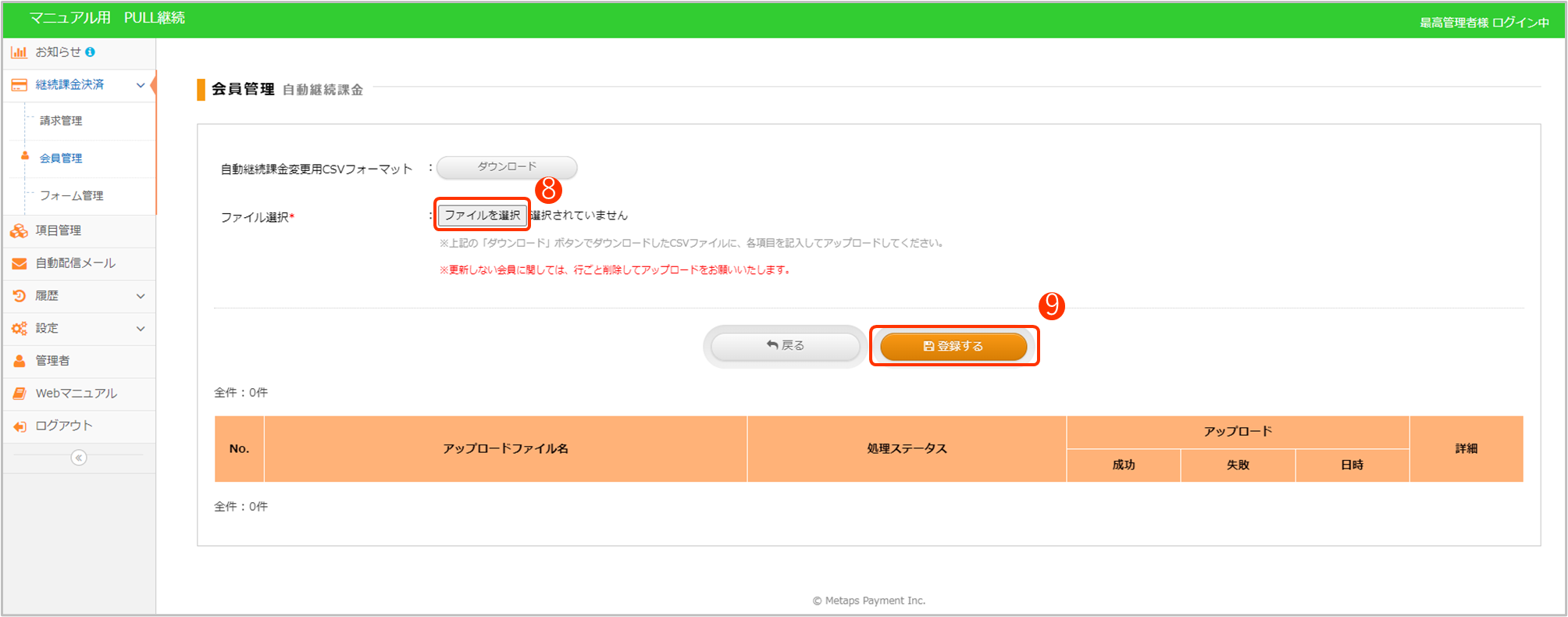
Task: Click the お知らせ bar chart icon
Action: (19, 52)
